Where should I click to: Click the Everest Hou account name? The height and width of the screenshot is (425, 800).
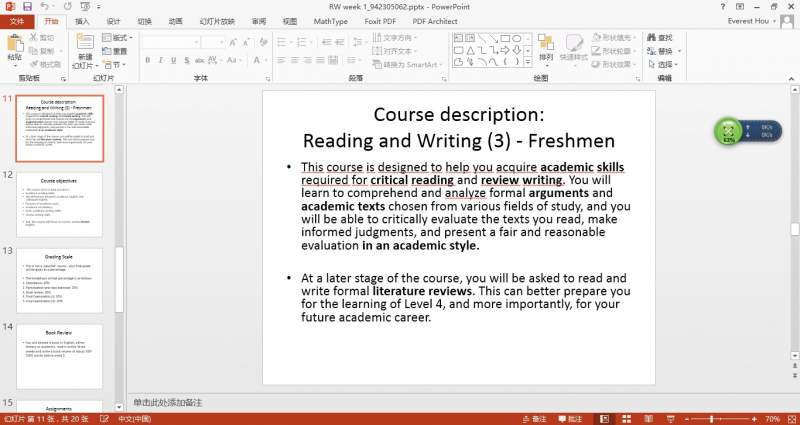click(748, 21)
